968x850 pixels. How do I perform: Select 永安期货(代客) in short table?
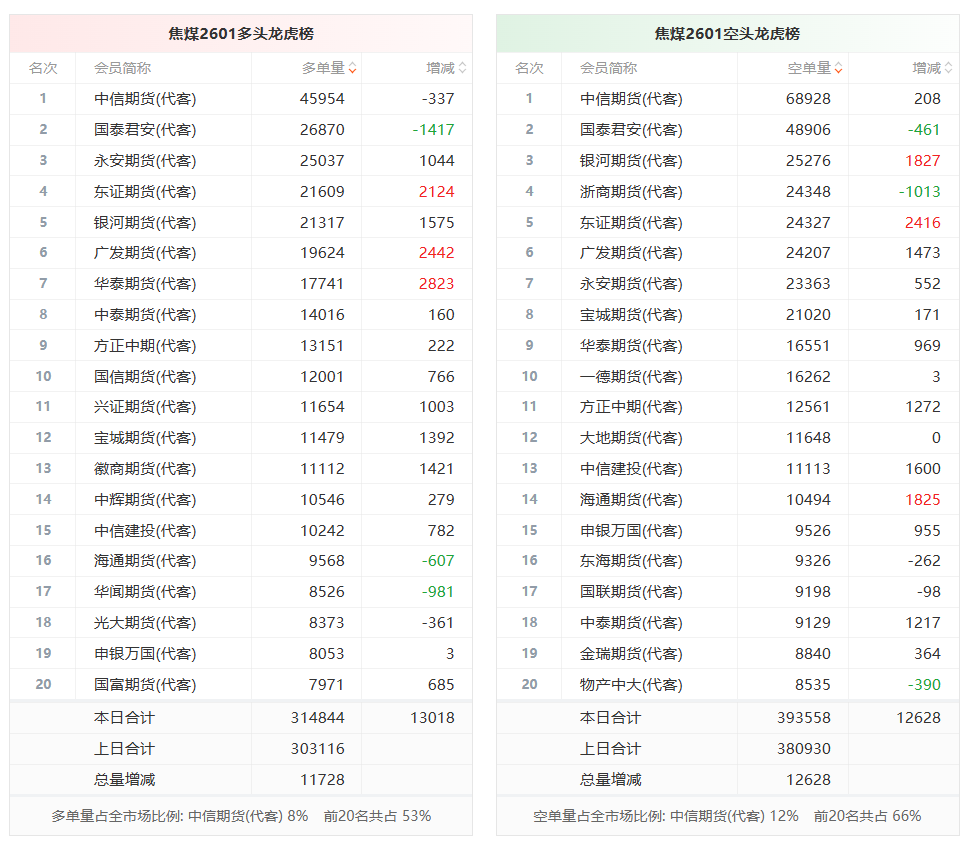tap(631, 283)
